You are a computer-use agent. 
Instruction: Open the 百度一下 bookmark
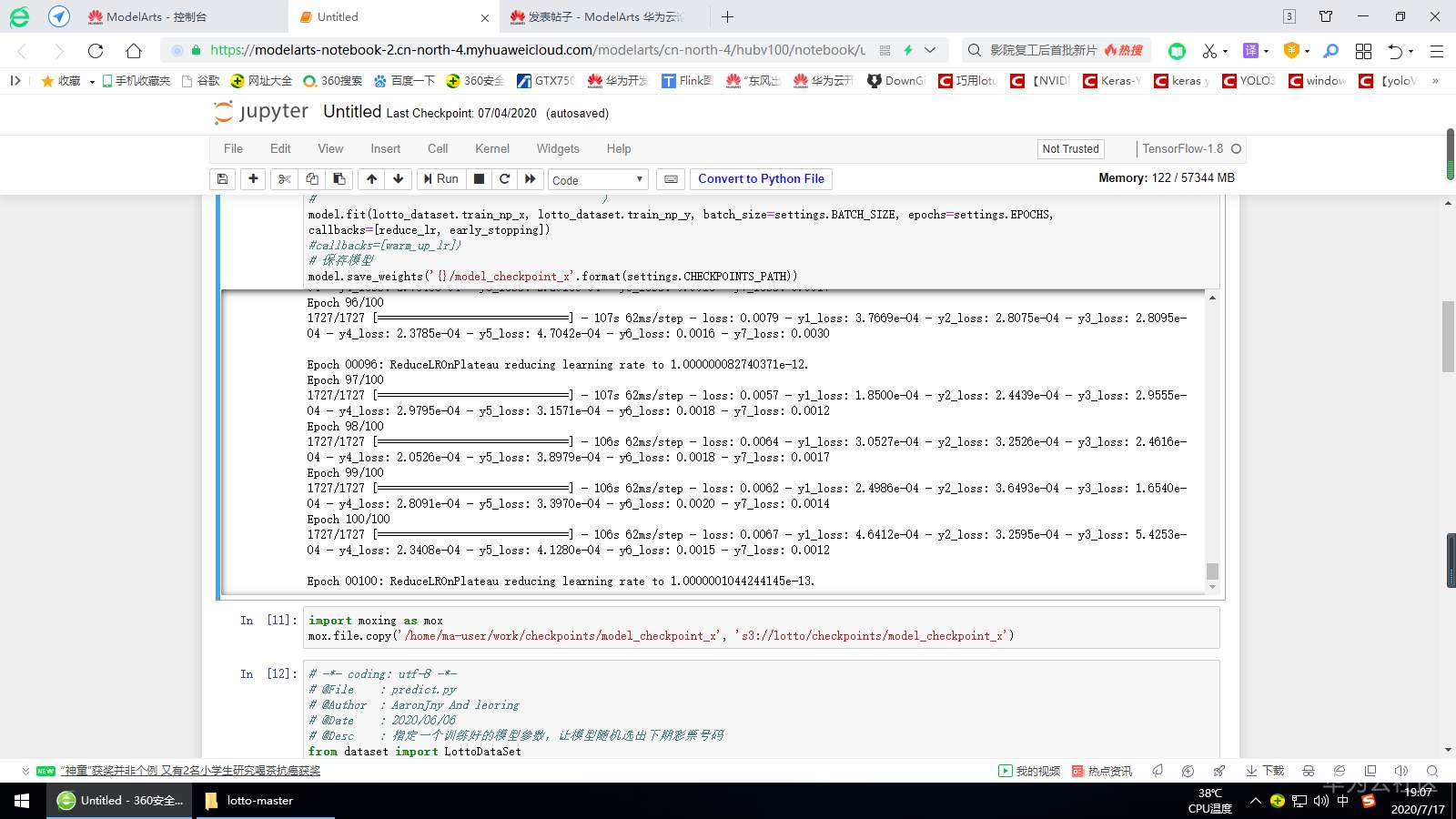(x=405, y=81)
